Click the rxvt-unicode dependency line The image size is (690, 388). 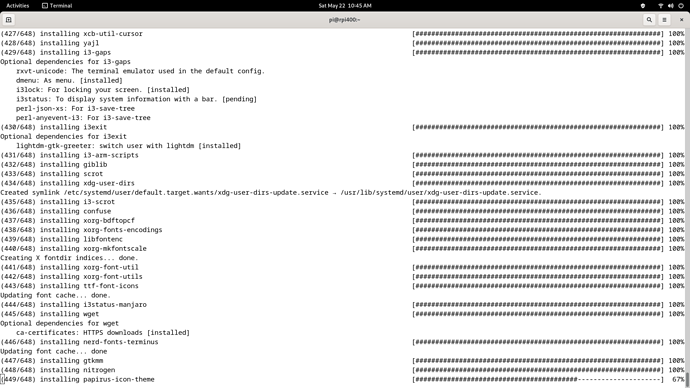[140, 71]
